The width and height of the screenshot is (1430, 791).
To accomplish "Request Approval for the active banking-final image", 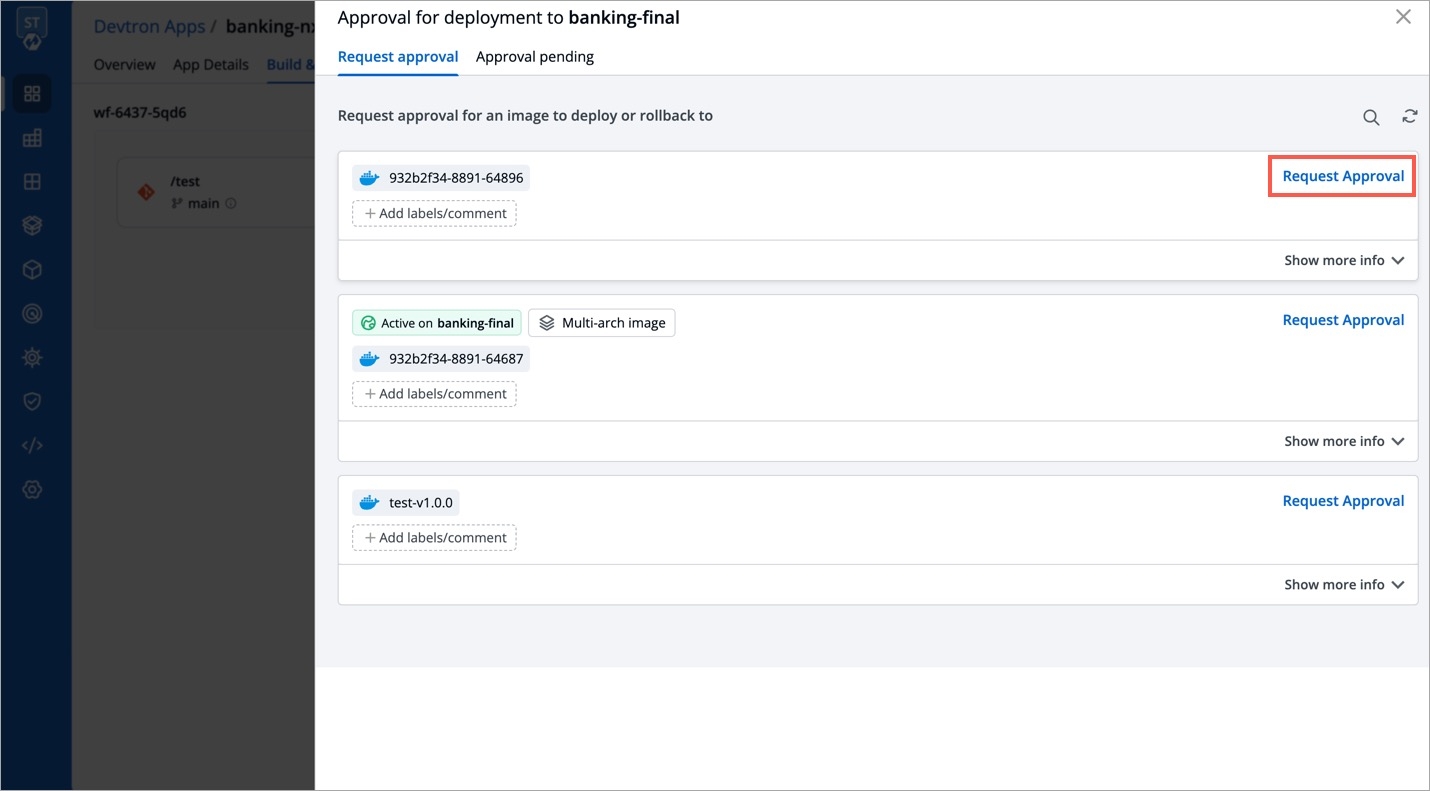I will [x=1342, y=320].
